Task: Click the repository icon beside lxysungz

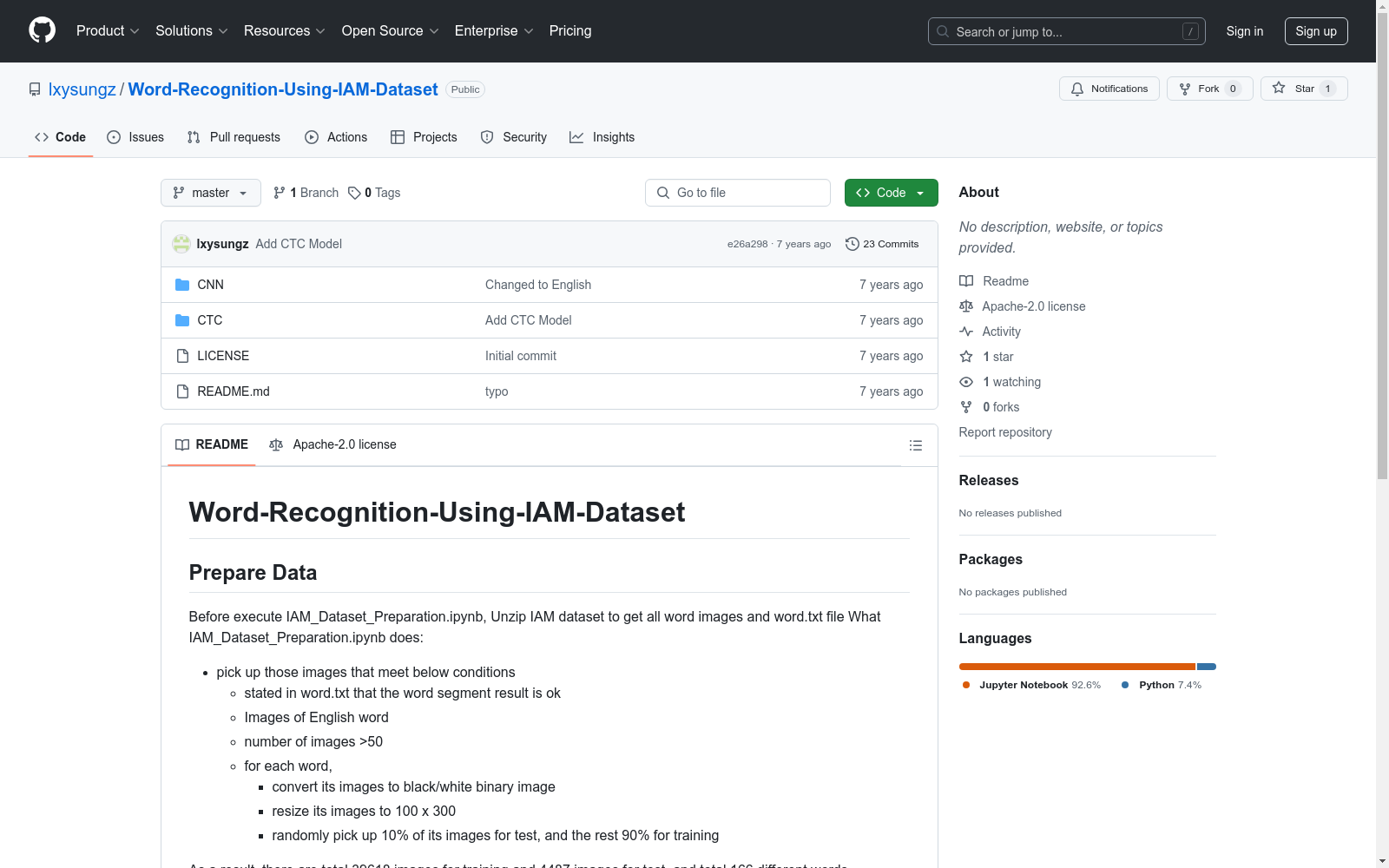Action: [35, 89]
